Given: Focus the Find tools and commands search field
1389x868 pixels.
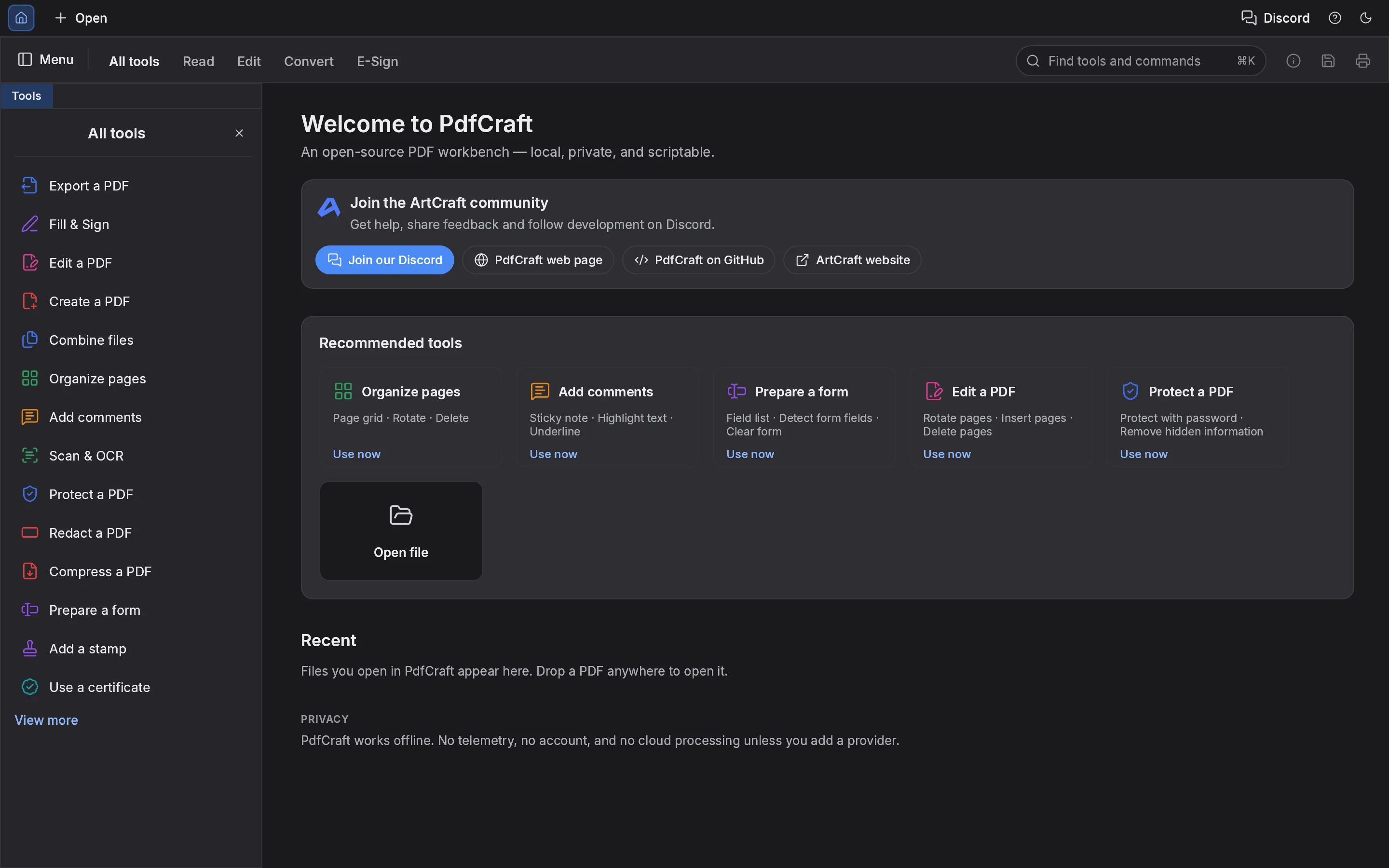Looking at the screenshot, I should coord(1141,61).
